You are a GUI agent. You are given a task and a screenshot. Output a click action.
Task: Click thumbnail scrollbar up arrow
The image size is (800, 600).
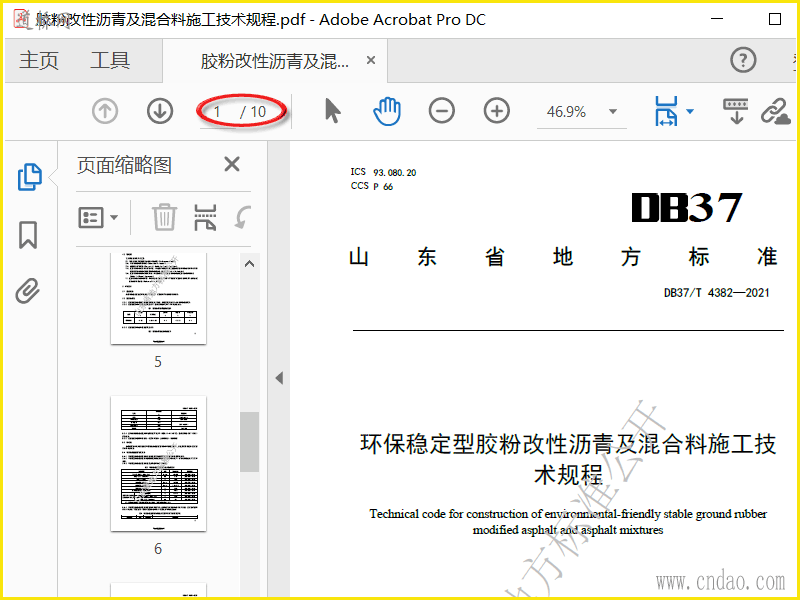(x=249, y=264)
